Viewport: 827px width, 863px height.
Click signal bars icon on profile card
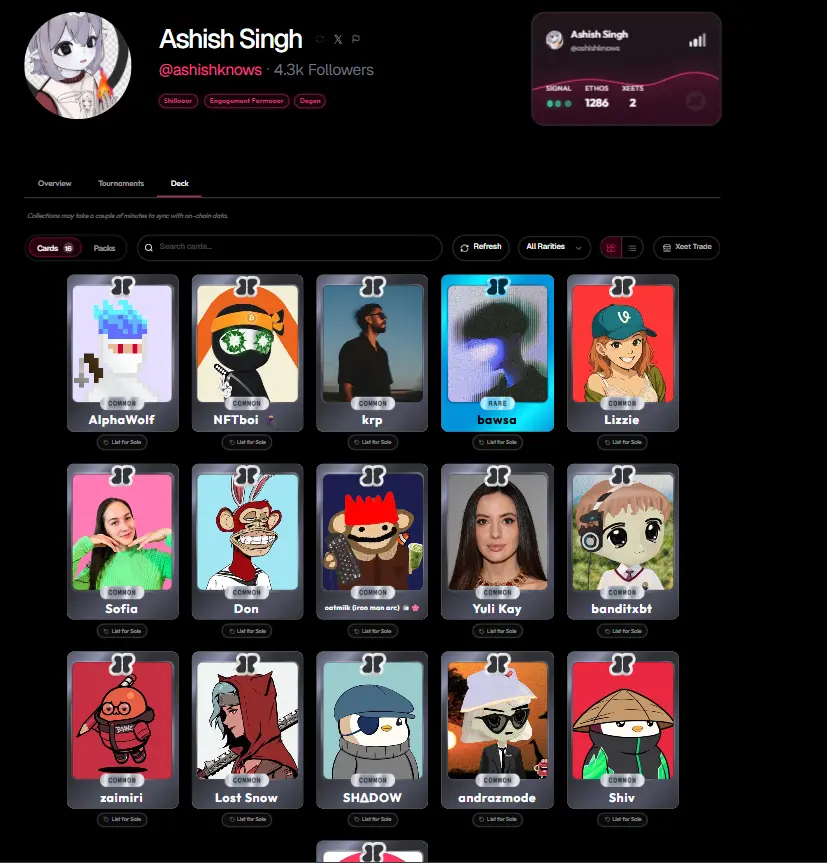coord(697,41)
